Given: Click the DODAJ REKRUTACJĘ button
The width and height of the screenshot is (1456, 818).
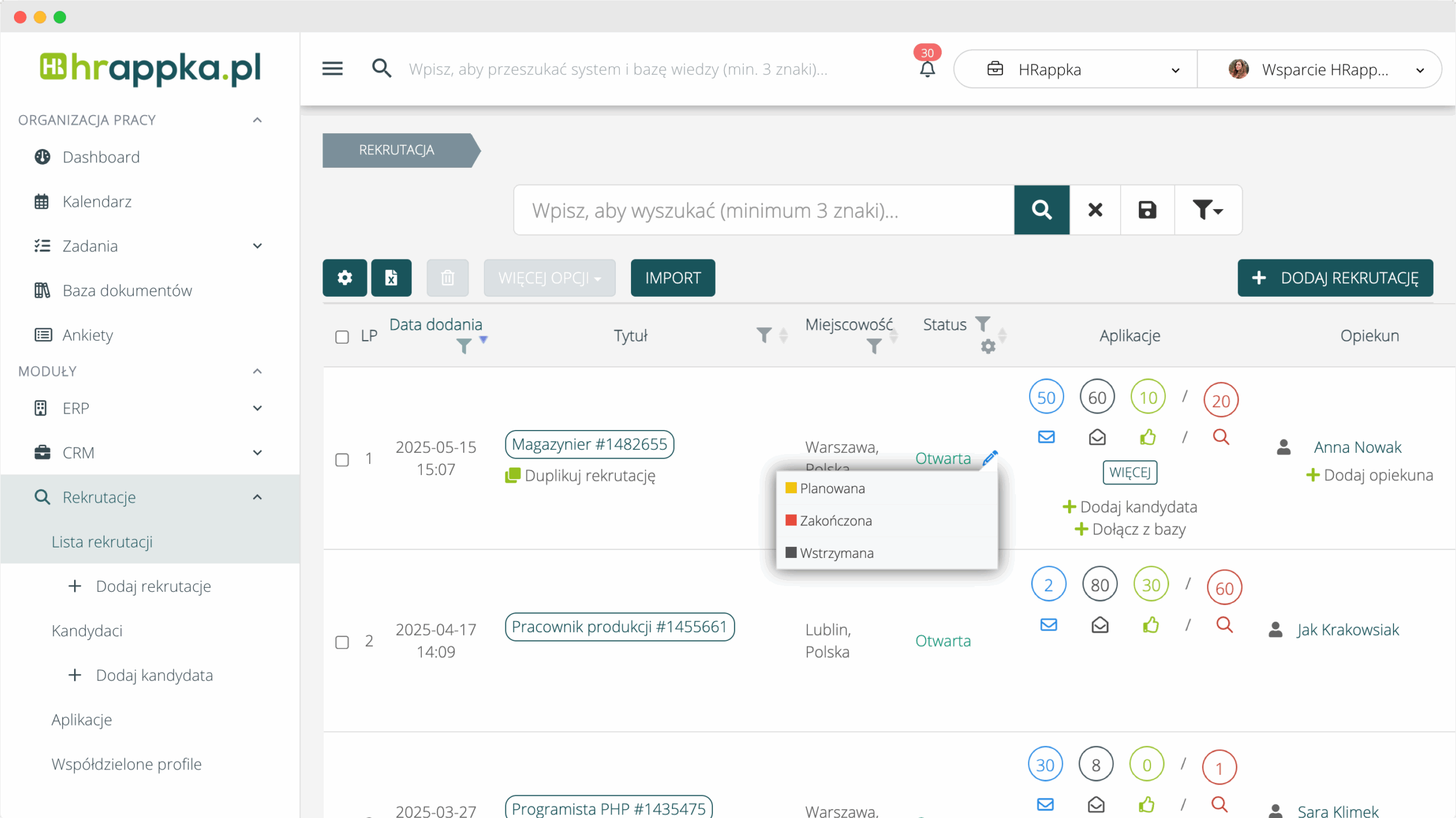Looking at the screenshot, I should coord(1334,278).
